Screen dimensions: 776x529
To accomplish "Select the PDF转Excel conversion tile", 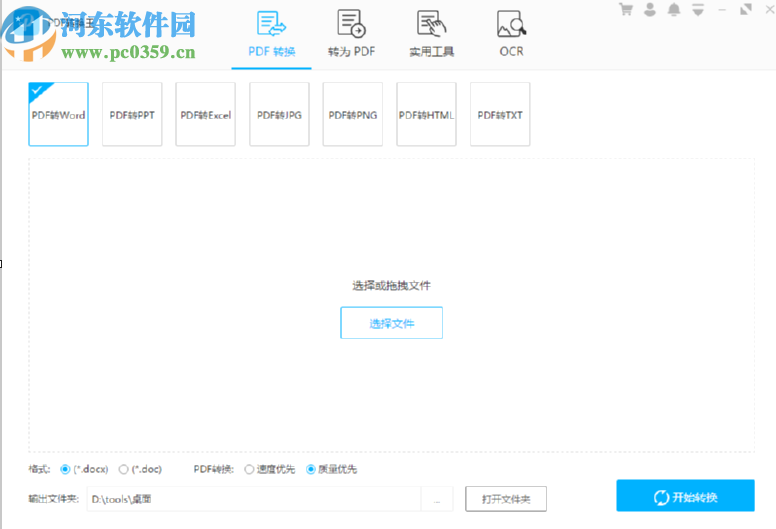I will pyautogui.click(x=206, y=115).
